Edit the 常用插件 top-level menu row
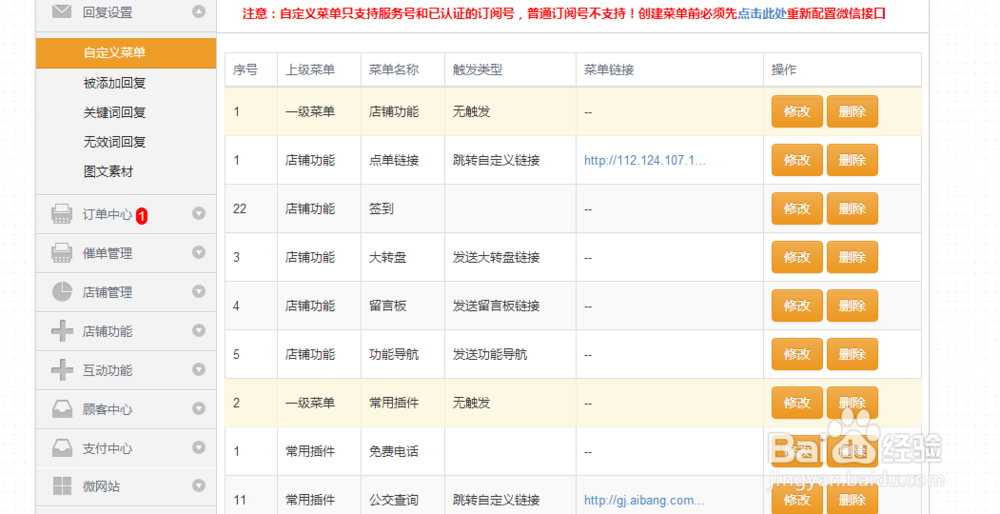The width and height of the screenshot is (1000, 514). coord(797,402)
